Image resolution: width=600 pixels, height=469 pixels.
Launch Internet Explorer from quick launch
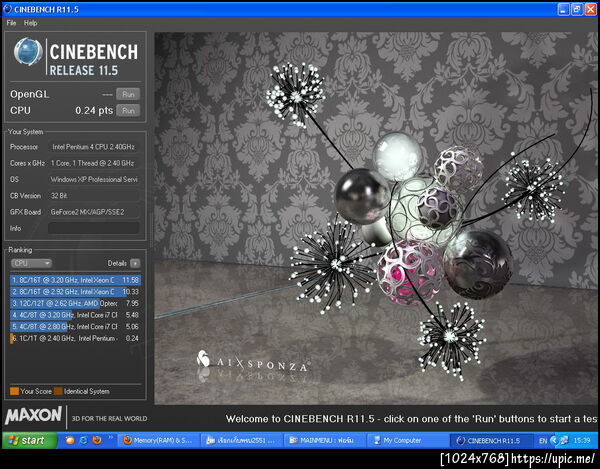tap(83, 440)
